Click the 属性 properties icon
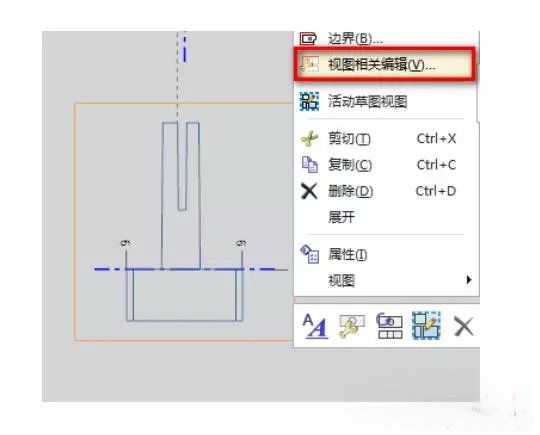540x435 pixels. (x=309, y=254)
